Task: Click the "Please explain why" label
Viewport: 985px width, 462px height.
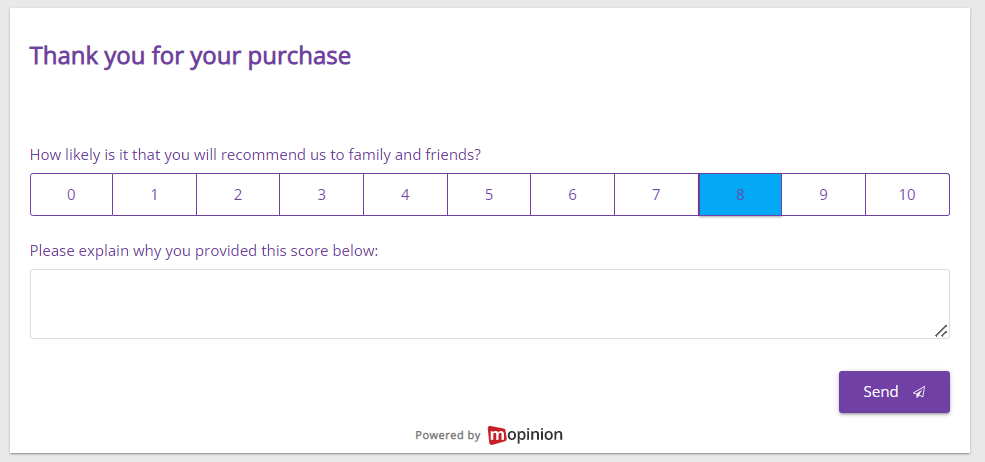Action: click(204, 251)
